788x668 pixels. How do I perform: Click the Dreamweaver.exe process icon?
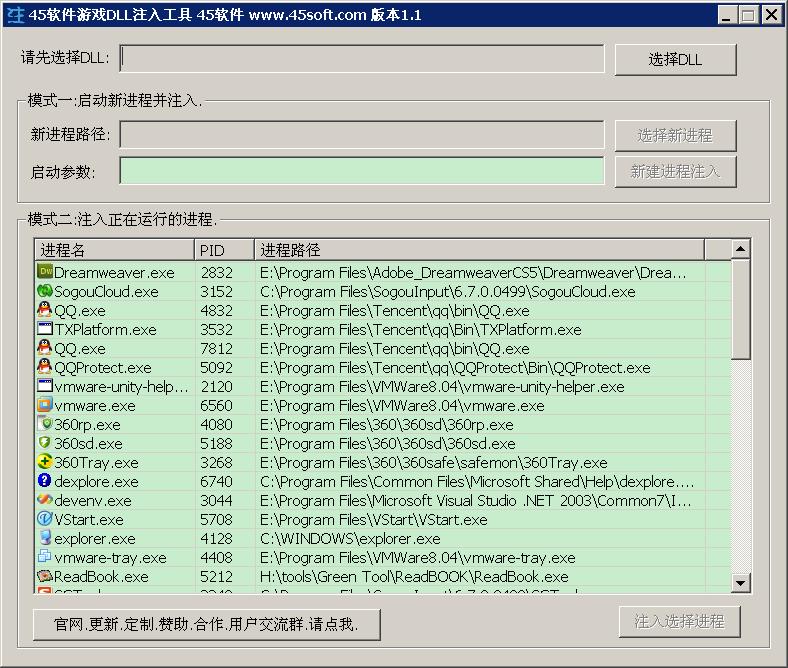[45, 272]
